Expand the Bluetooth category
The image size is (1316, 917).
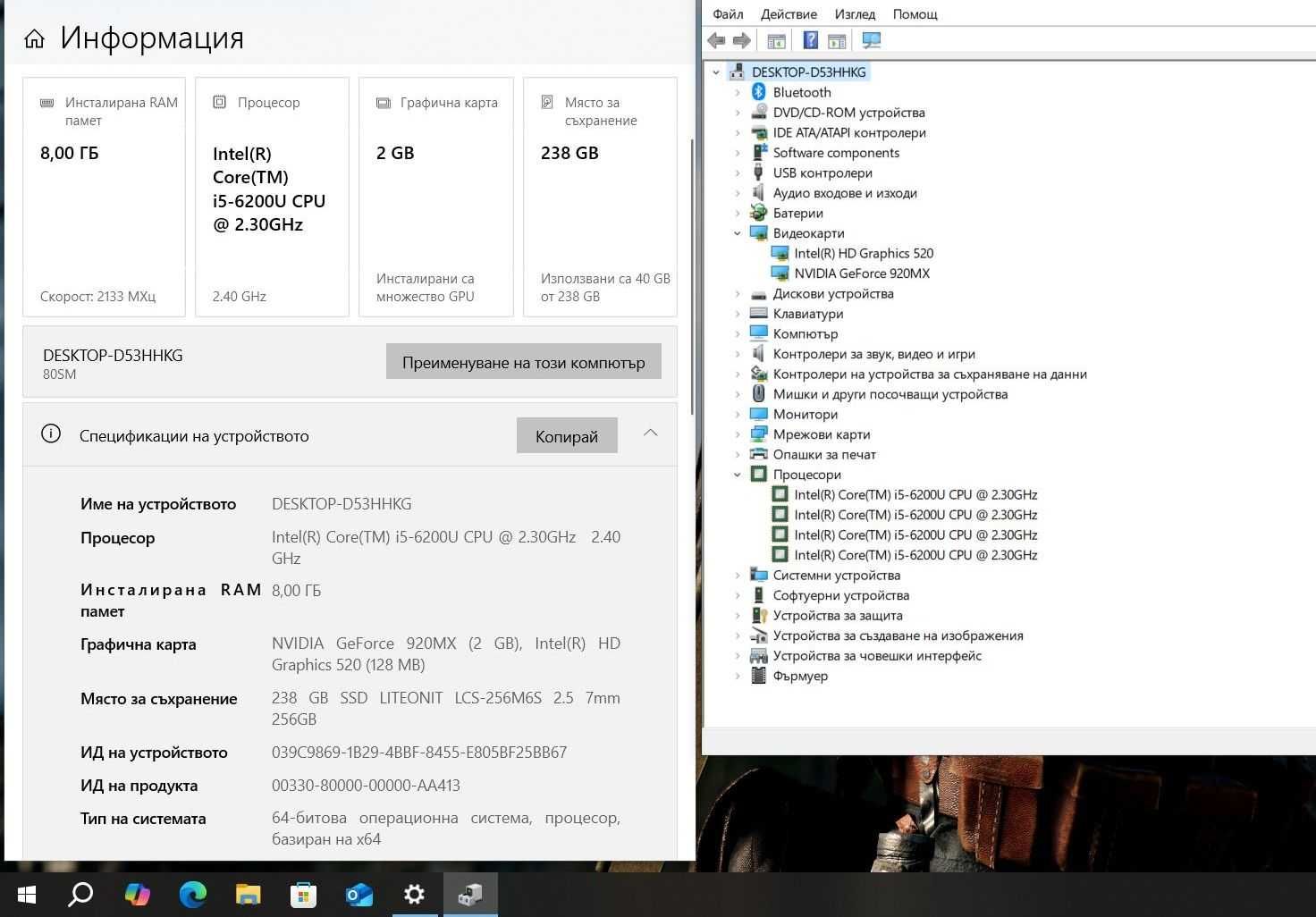(738, 92)
